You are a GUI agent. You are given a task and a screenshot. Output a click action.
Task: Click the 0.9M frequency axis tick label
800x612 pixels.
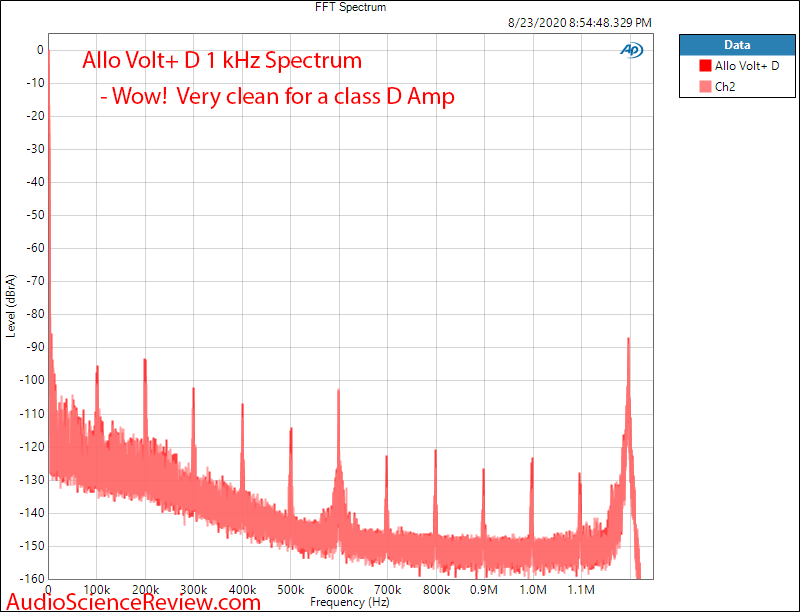tap(484, 590)
